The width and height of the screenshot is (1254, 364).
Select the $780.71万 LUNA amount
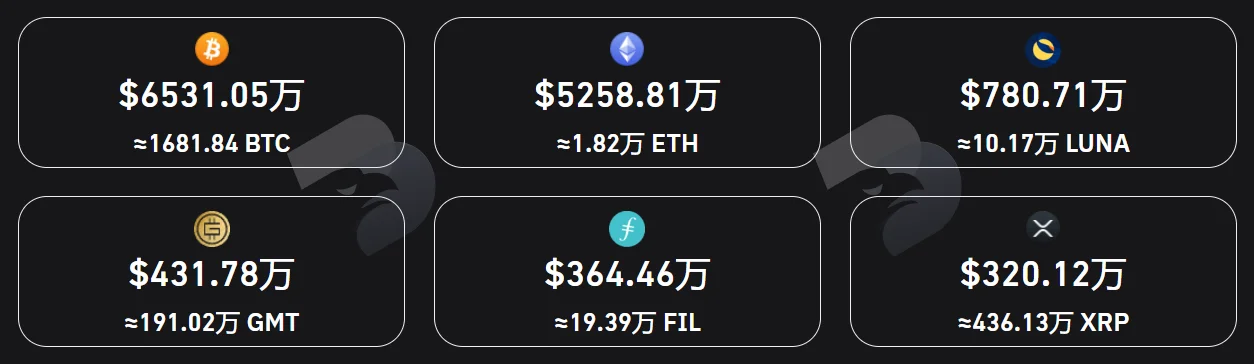pyautogui.click(x=1043, y=96)
